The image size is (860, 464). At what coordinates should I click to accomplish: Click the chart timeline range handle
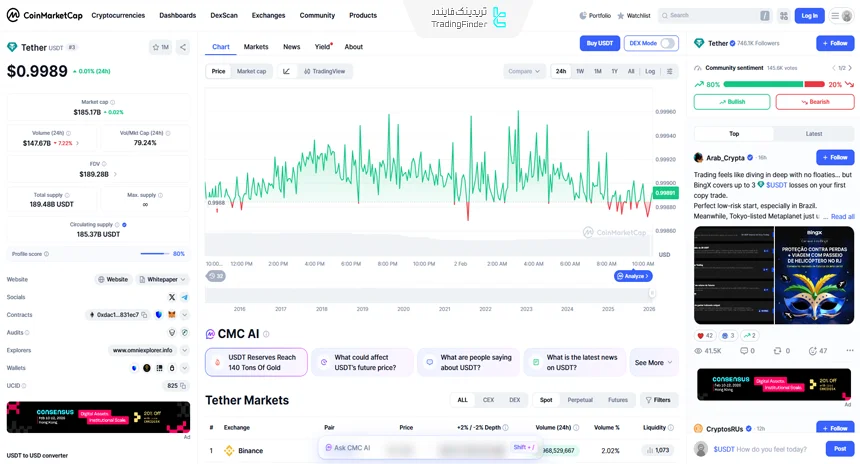[x=652, y=293]
